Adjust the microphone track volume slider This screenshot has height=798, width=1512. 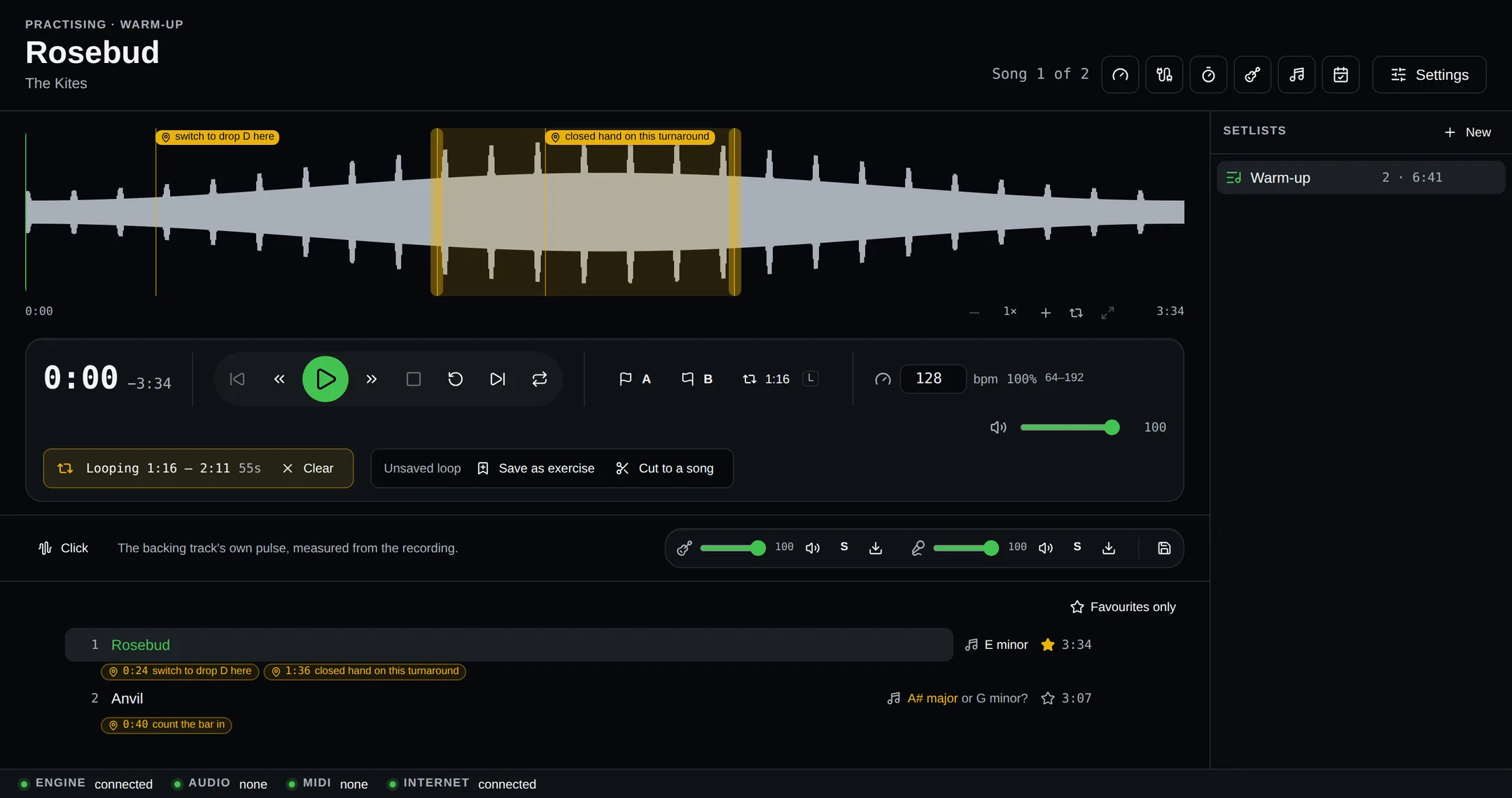[966, 548]
